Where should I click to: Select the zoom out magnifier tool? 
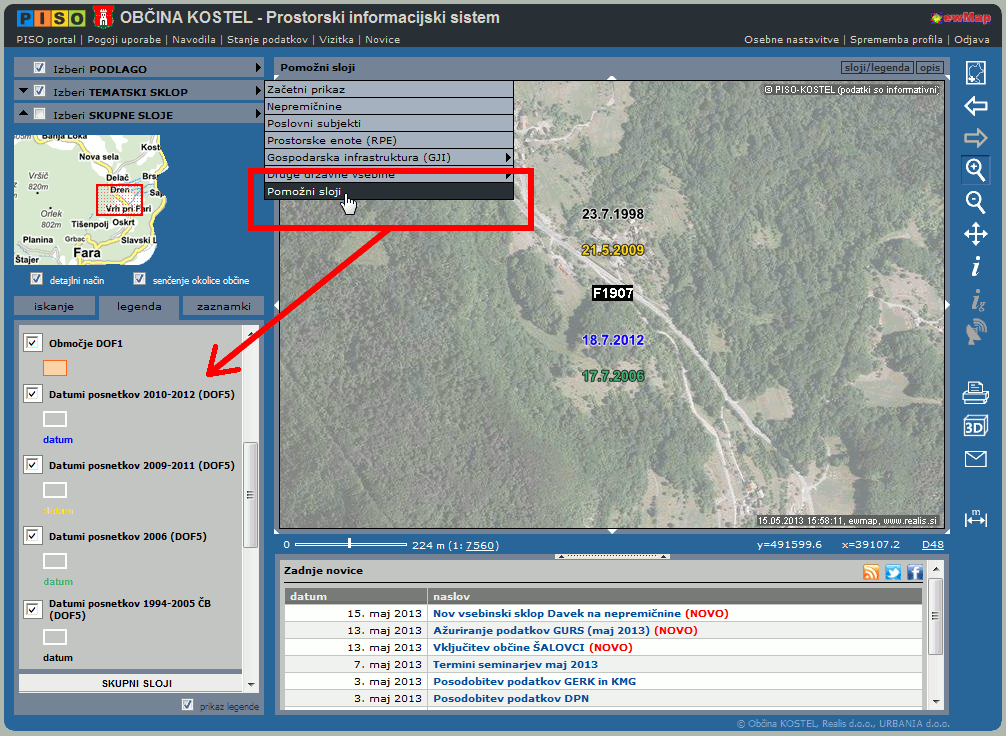(x=975, y=202)
